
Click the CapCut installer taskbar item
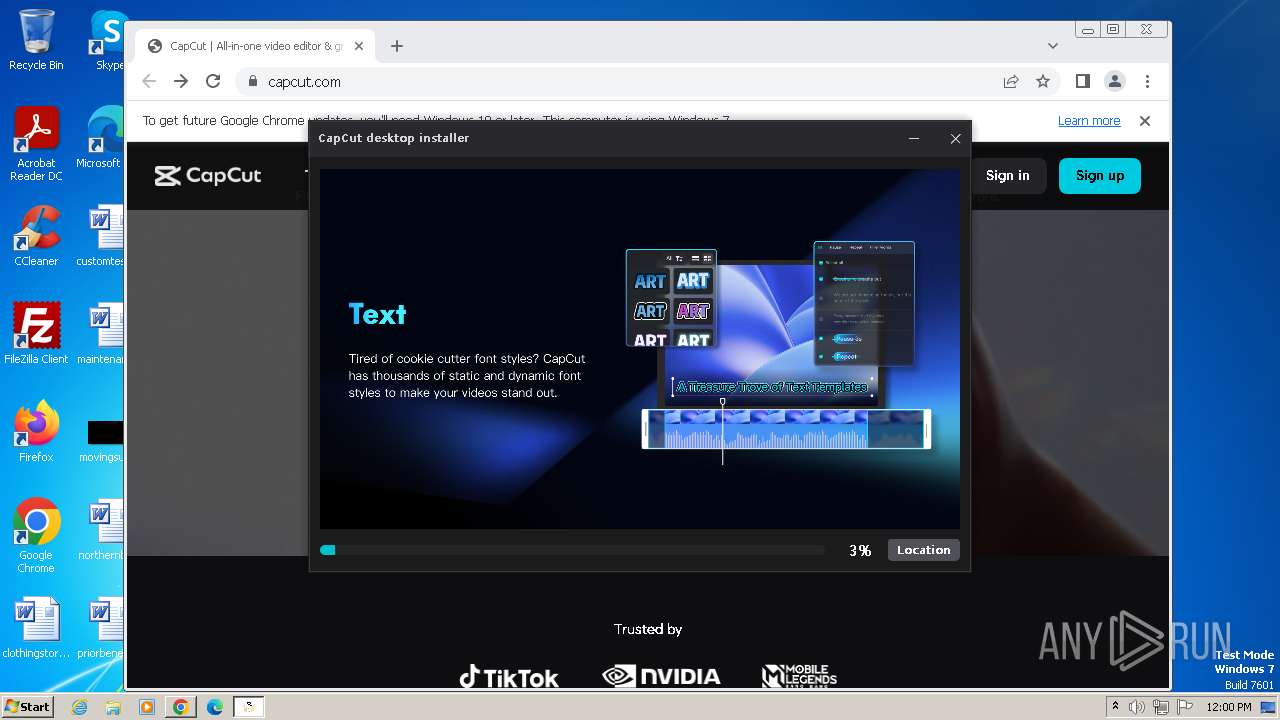pyautogui.click(x=249, y=707)
